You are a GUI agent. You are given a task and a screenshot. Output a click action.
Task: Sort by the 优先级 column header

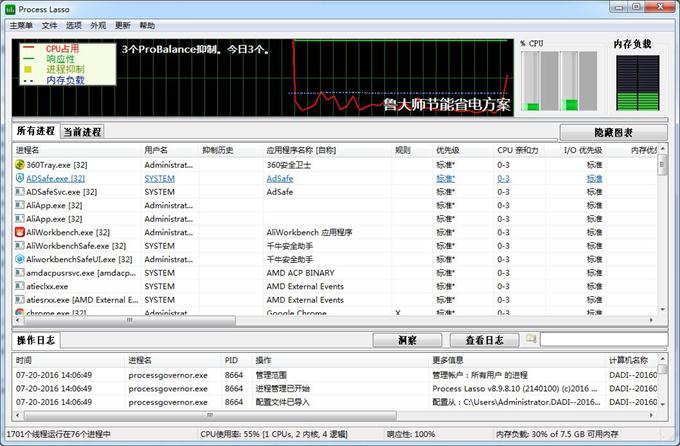click(x=447, y=150)
